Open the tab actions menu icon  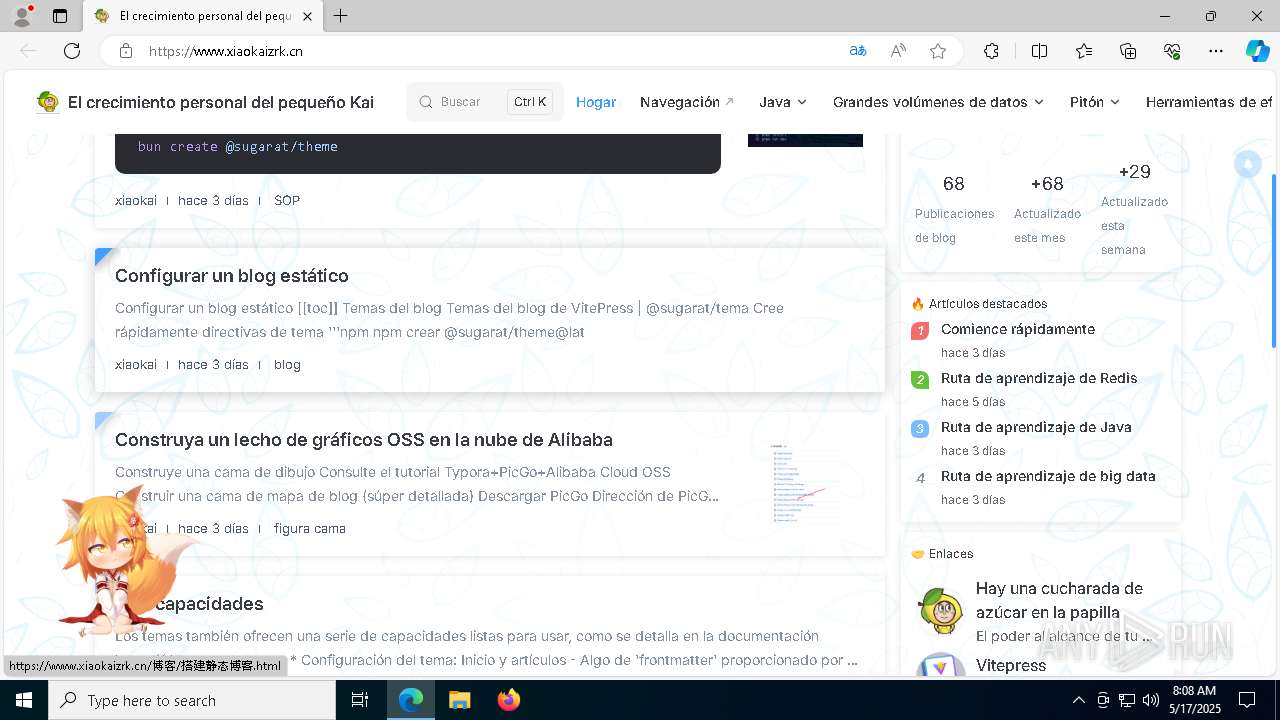click(x=60, y=16)
